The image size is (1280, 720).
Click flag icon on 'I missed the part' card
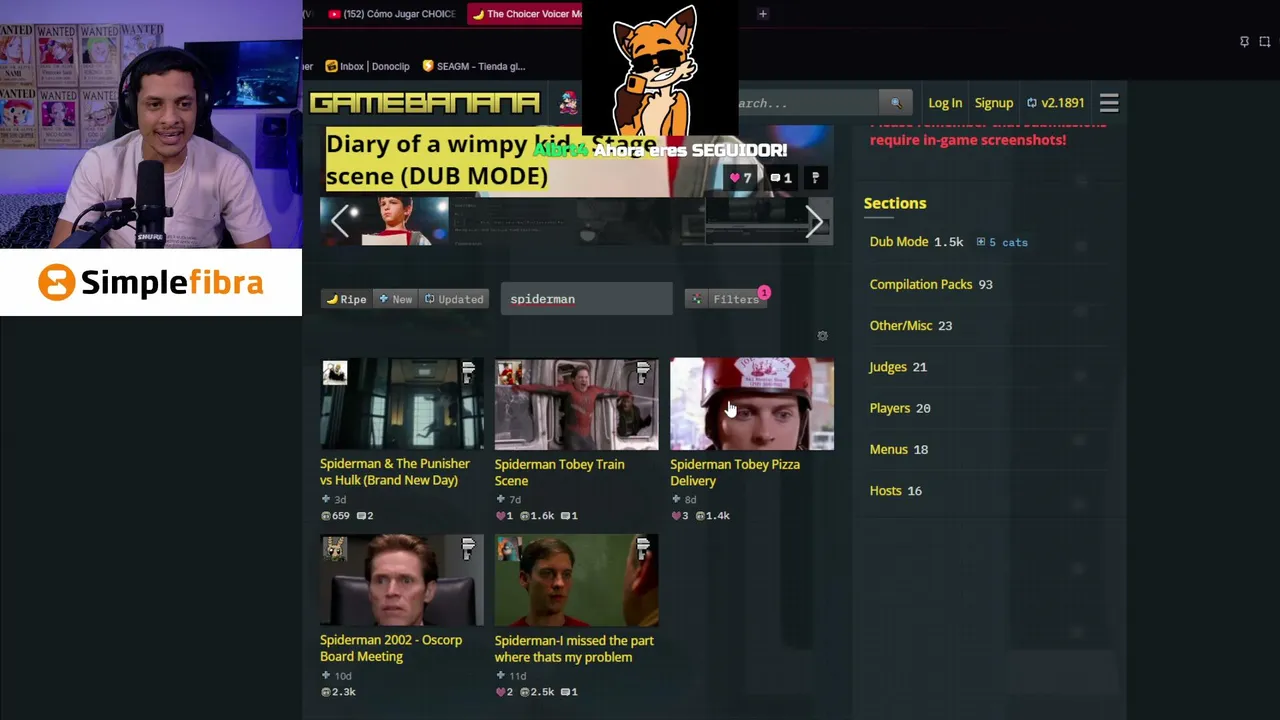coord(643,549)
